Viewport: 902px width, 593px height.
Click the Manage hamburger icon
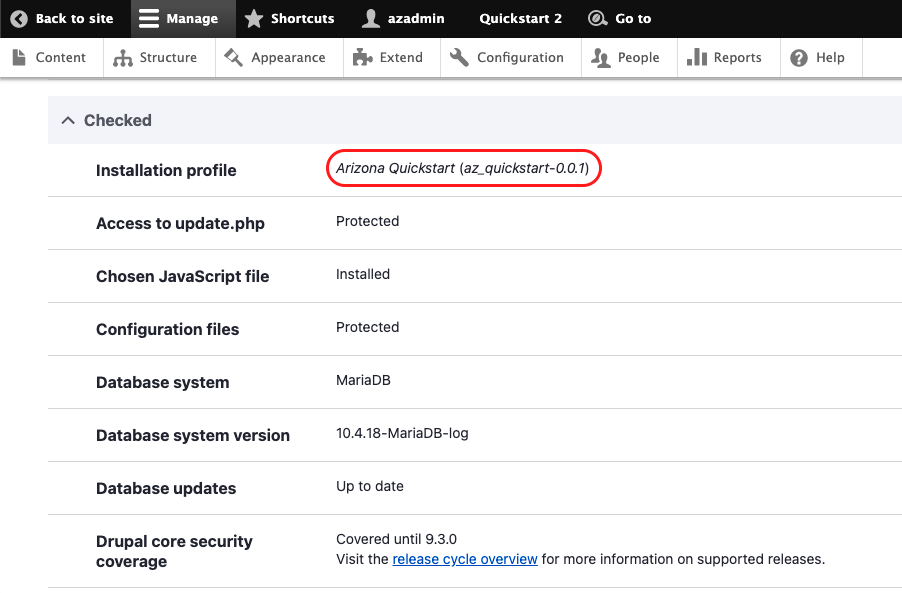(148, 18)
